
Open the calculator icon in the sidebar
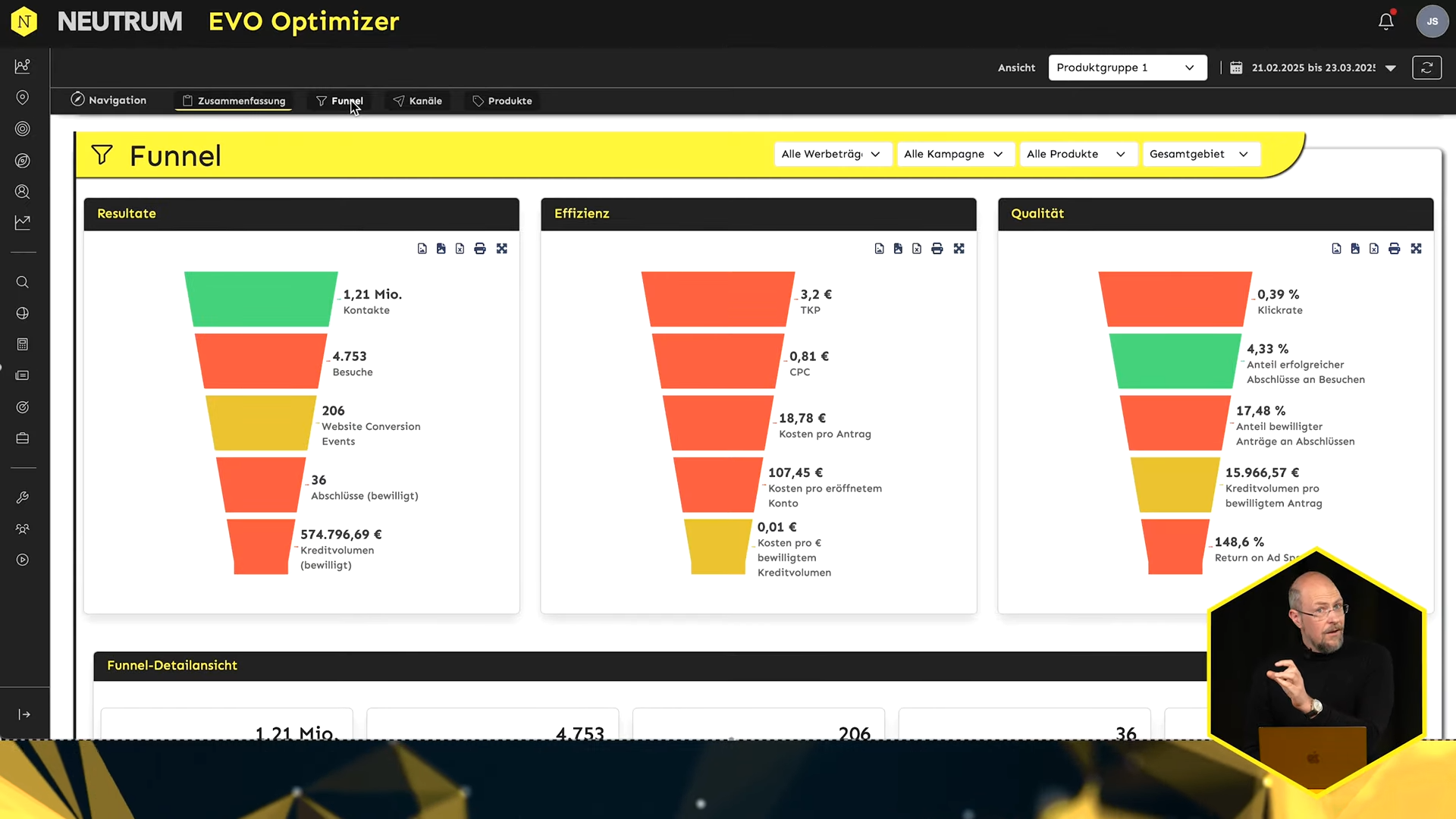coord(23,344)
